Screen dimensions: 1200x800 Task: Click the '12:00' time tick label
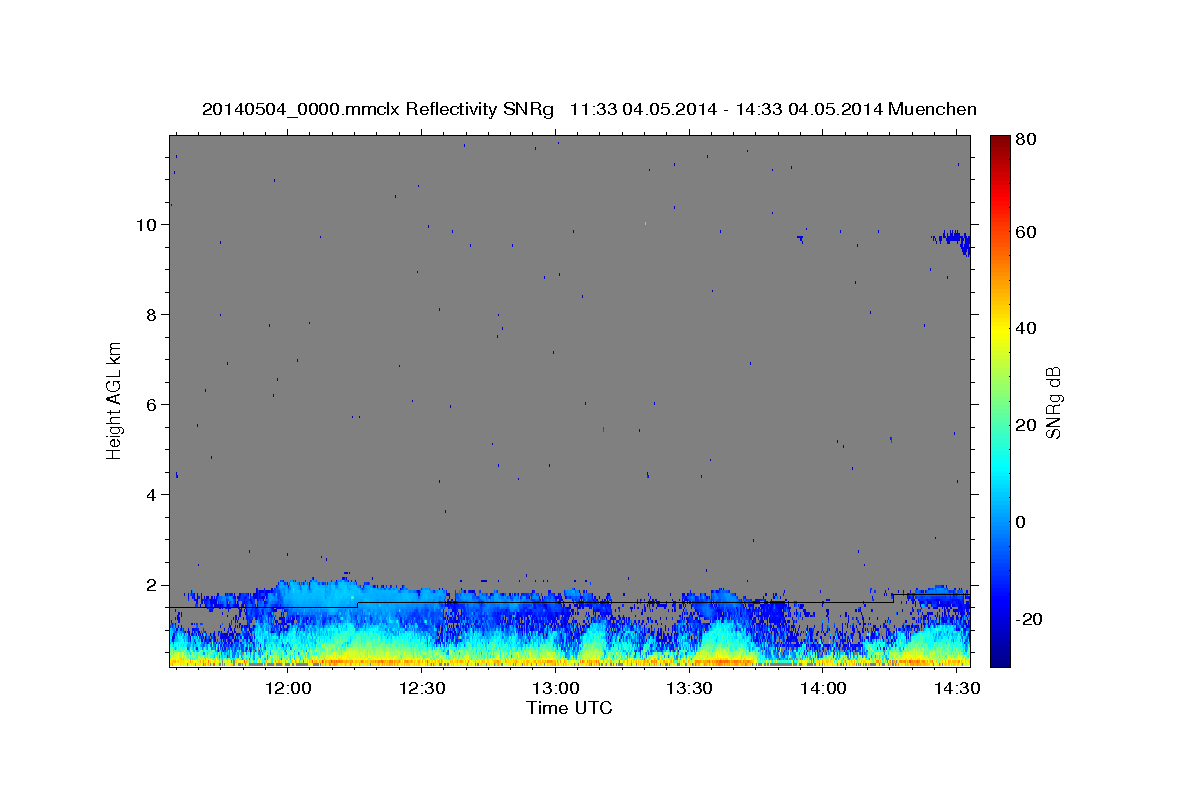tap(289, 689)
